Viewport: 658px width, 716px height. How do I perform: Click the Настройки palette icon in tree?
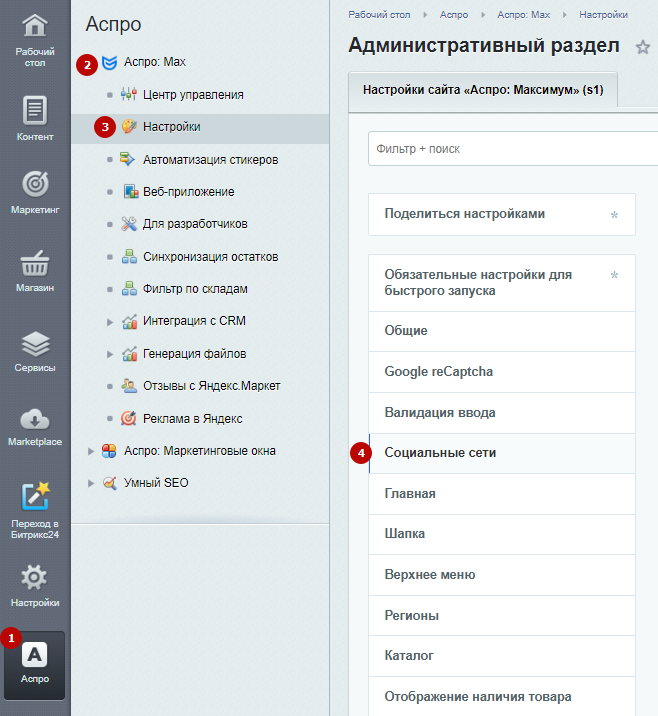[x=129, y=126]
